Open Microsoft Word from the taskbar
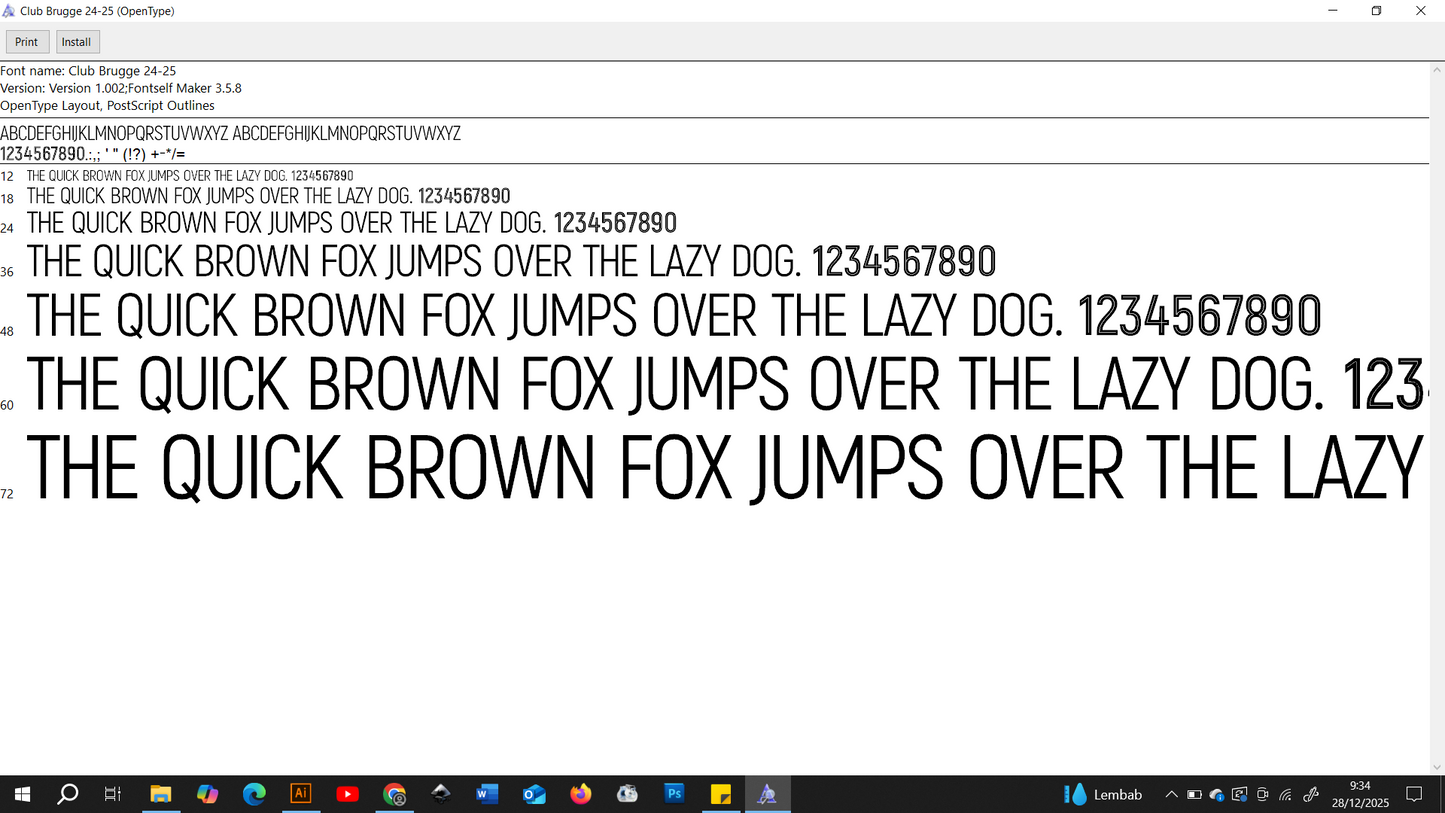This screenshot has height=813, width=1445. (487, 794)
